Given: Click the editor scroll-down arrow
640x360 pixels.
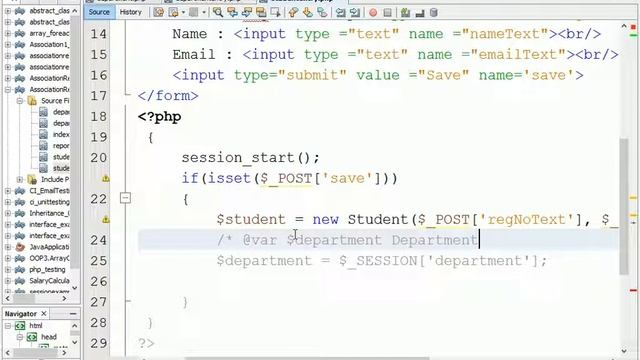Looking at the screenshot, I should (x=624, y=351).
